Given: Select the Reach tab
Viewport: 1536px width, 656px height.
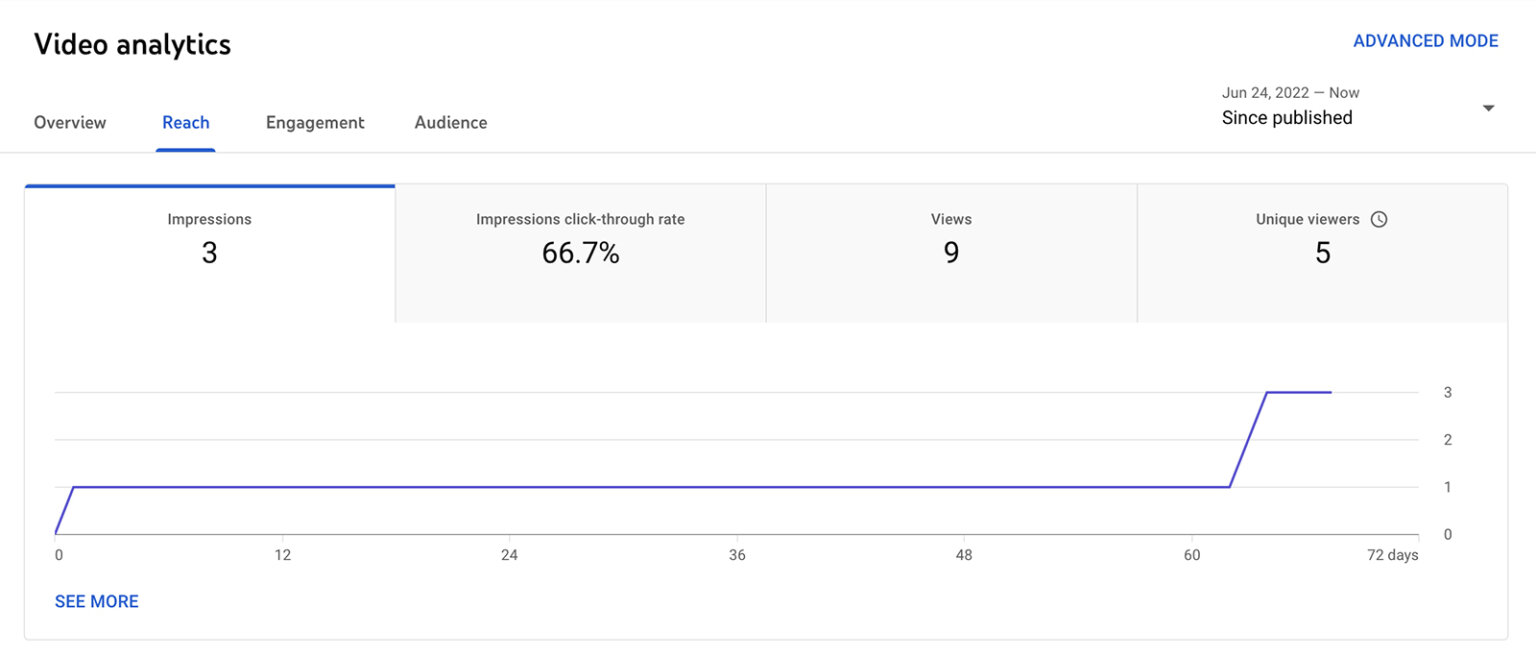Looking at the screenshot, I should [185, 122].
